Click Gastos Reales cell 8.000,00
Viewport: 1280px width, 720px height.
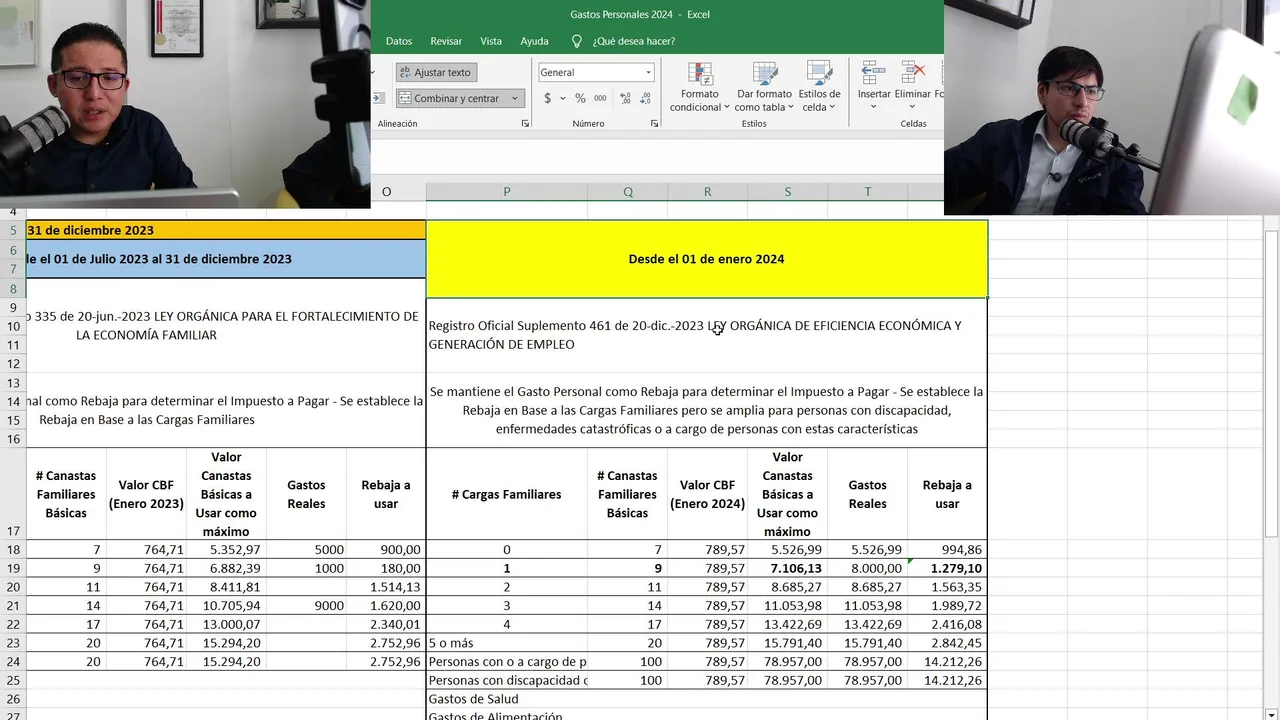[x=867, y=568]
